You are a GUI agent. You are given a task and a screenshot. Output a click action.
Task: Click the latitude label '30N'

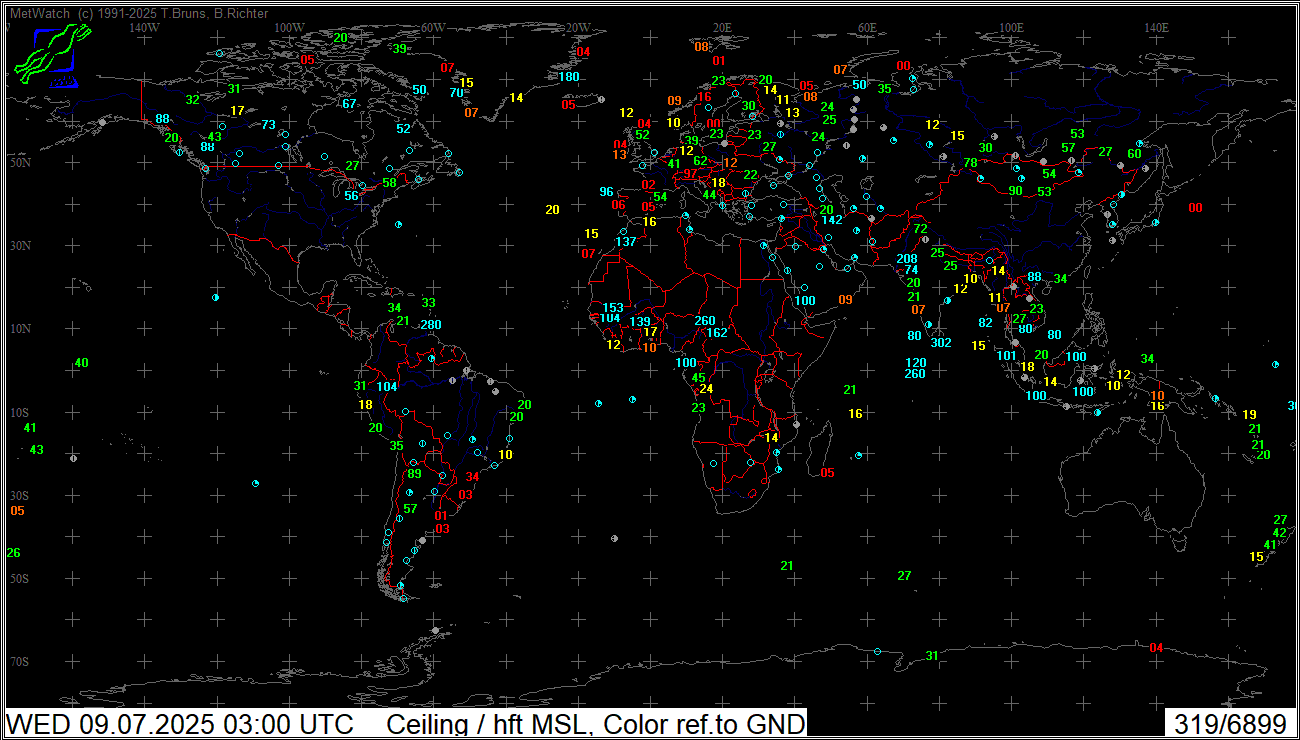point(19,246)
